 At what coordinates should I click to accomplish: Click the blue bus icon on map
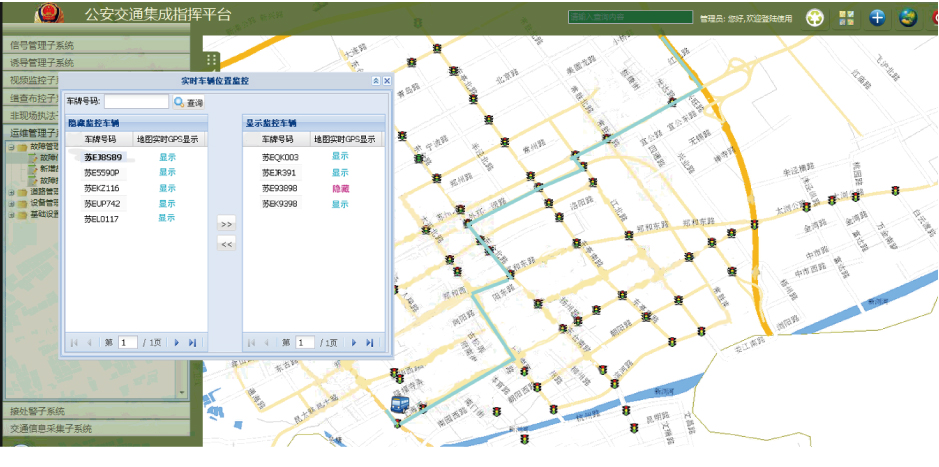tap(400, 405)
